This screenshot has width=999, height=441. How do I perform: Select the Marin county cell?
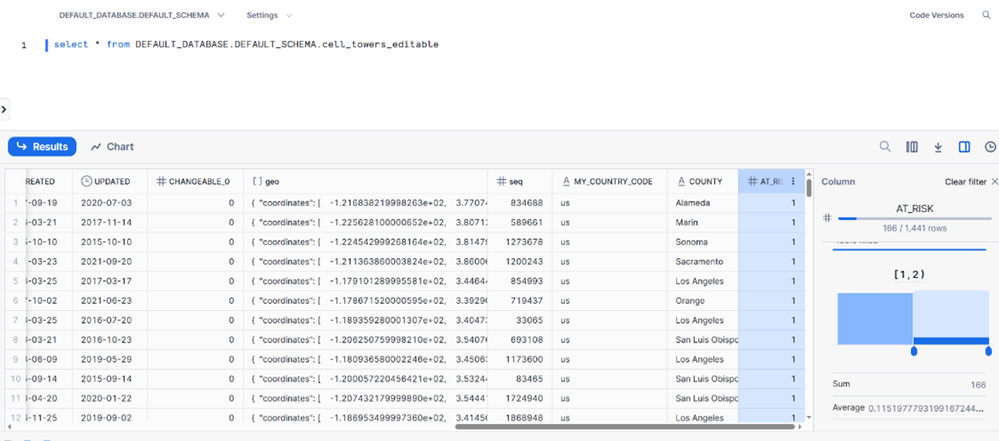703,222
